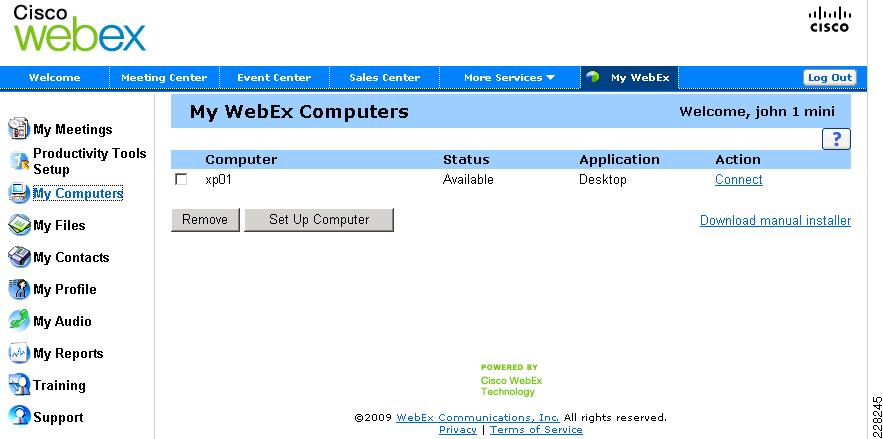Select My Computers text link
The image size is (883, 439).
click(x=78, y=194)
